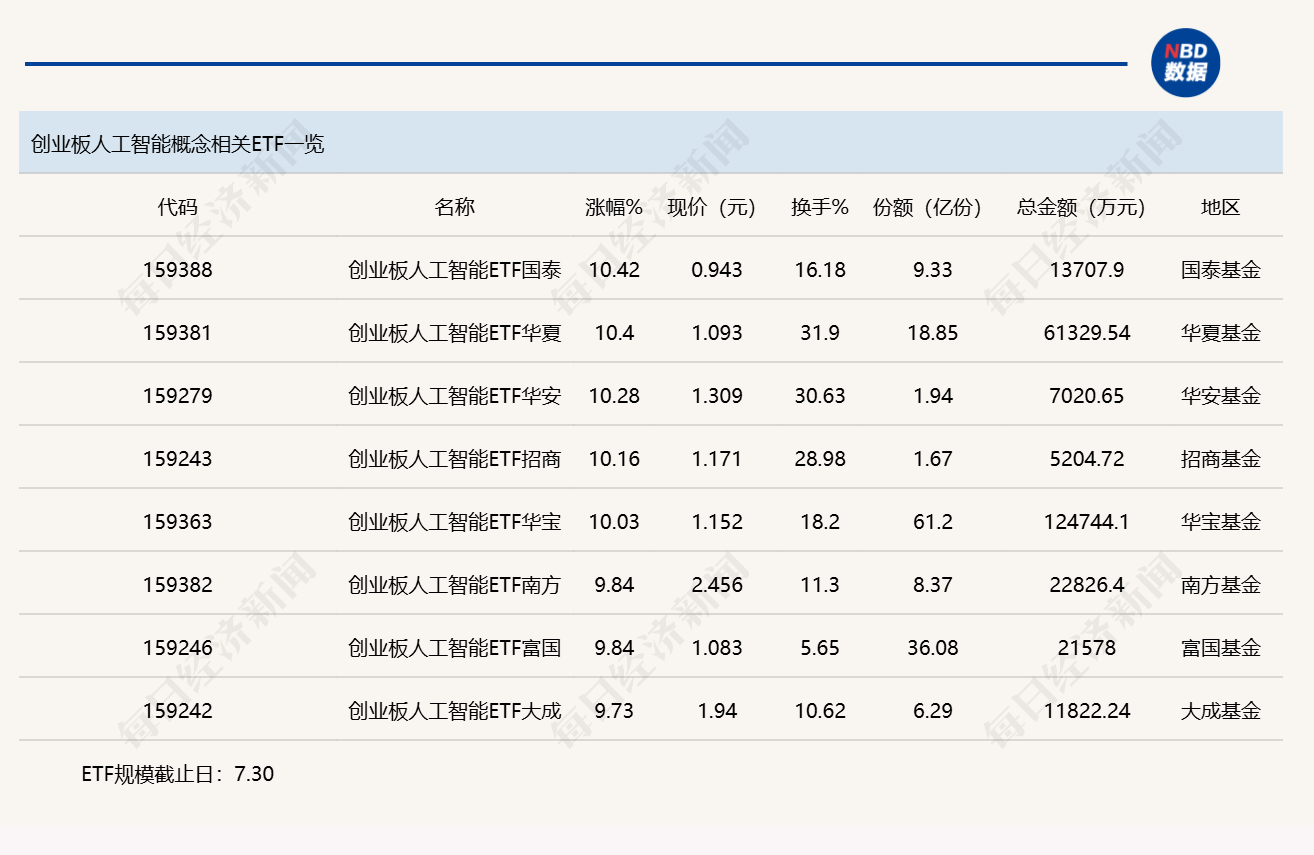Click the 招商基金 region cell
The width and height of the screenshot is (1314, 855).
(1220, 459)
